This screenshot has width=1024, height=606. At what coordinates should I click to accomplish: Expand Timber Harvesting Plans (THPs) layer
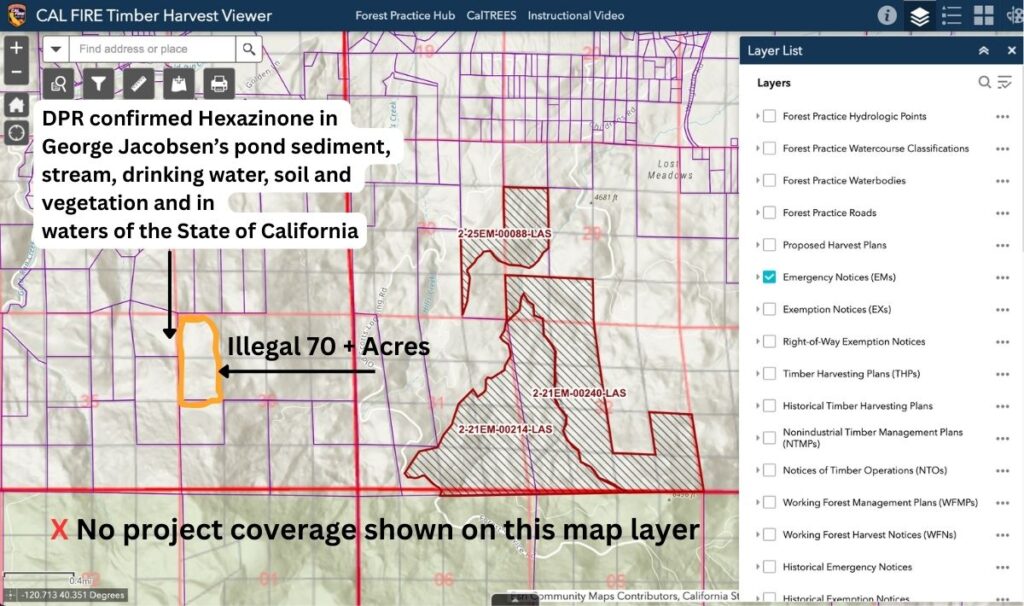coord(757,374)
